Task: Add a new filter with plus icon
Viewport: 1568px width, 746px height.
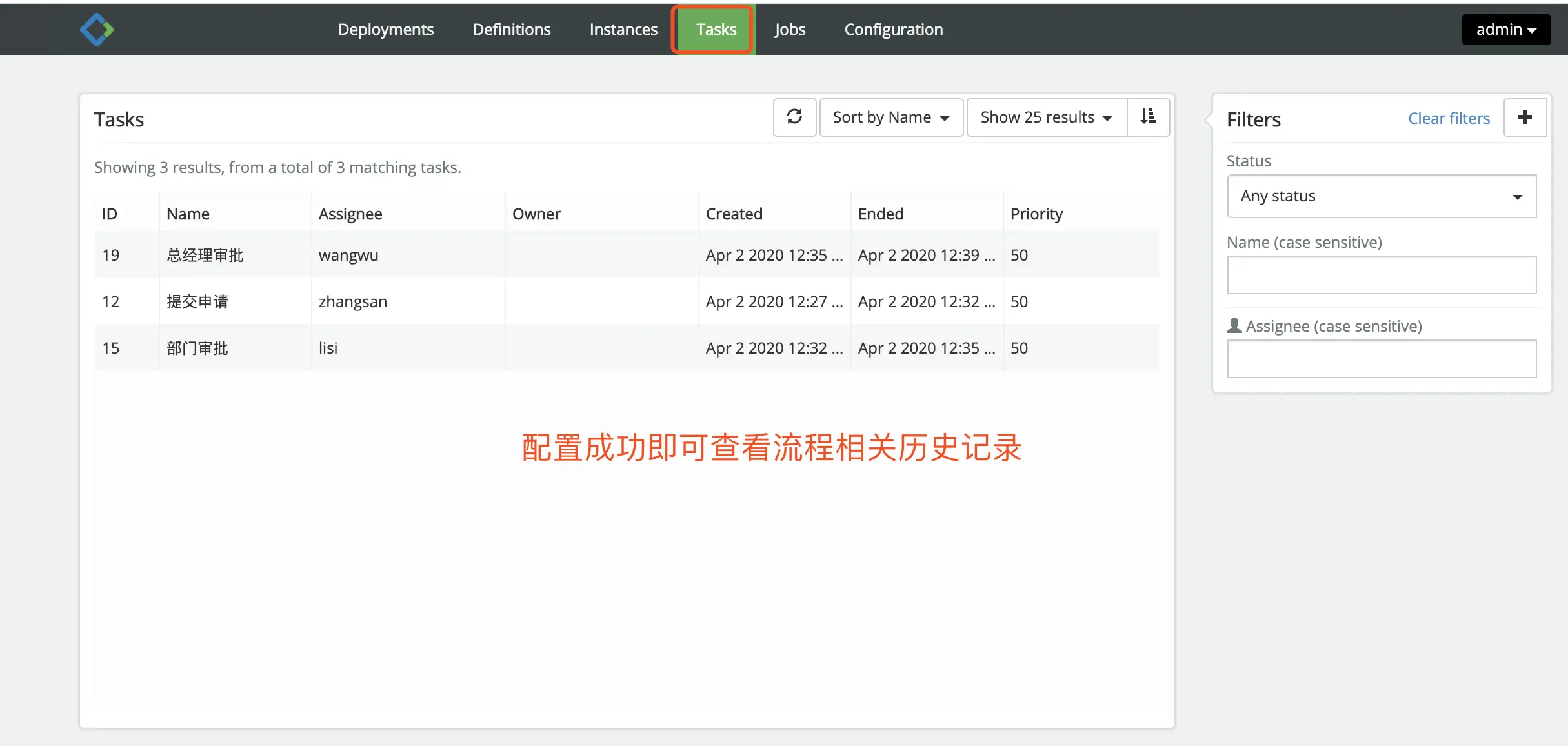Action: 1524,117
